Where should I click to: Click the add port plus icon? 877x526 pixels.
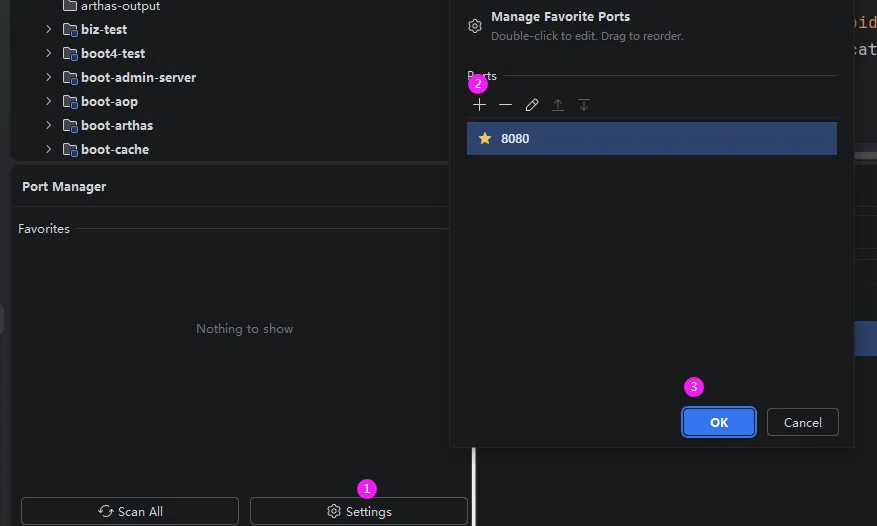(479, 105)
